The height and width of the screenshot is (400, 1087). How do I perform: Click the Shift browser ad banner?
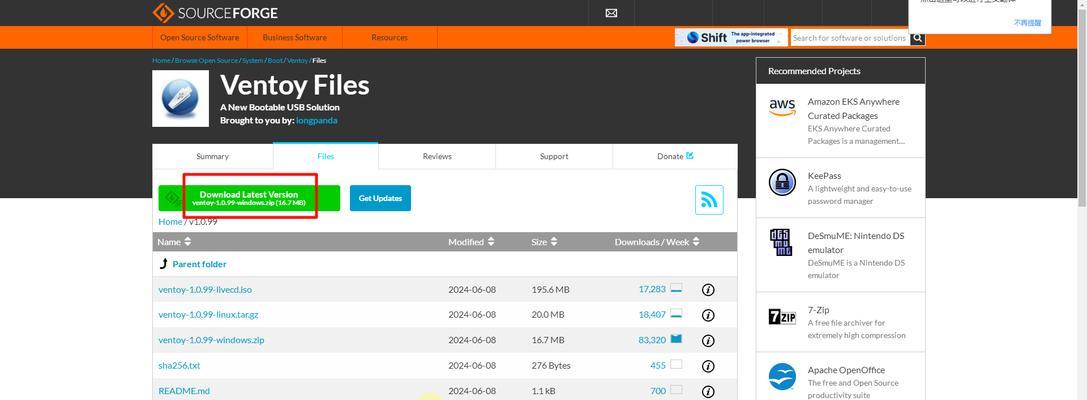[x=731, y=37]
